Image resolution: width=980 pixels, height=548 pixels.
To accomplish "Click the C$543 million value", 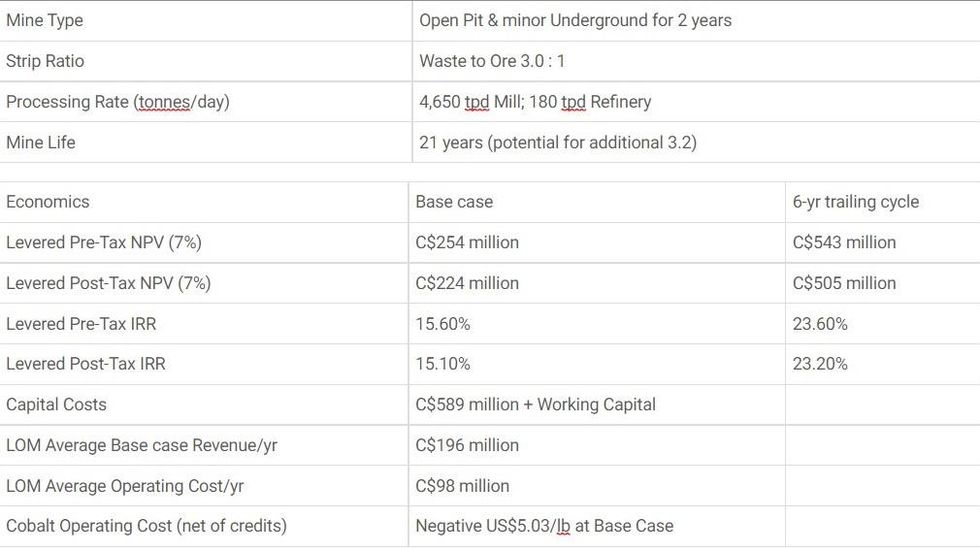I will pos(844,243).
